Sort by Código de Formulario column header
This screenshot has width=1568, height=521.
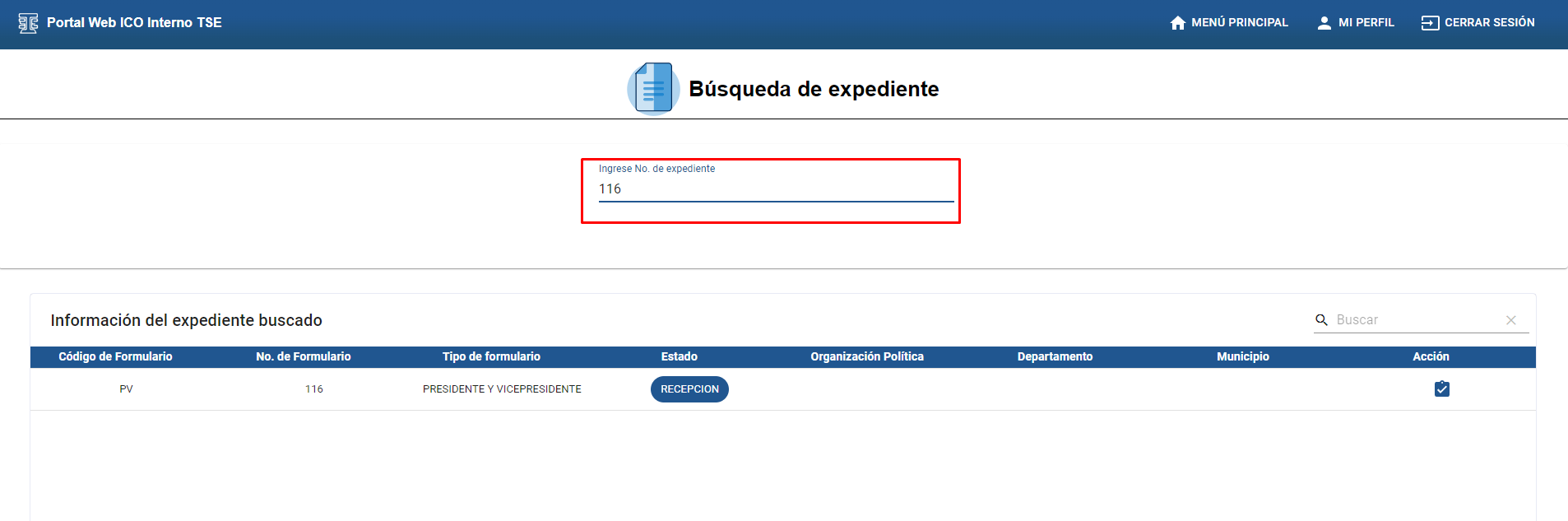115,356
